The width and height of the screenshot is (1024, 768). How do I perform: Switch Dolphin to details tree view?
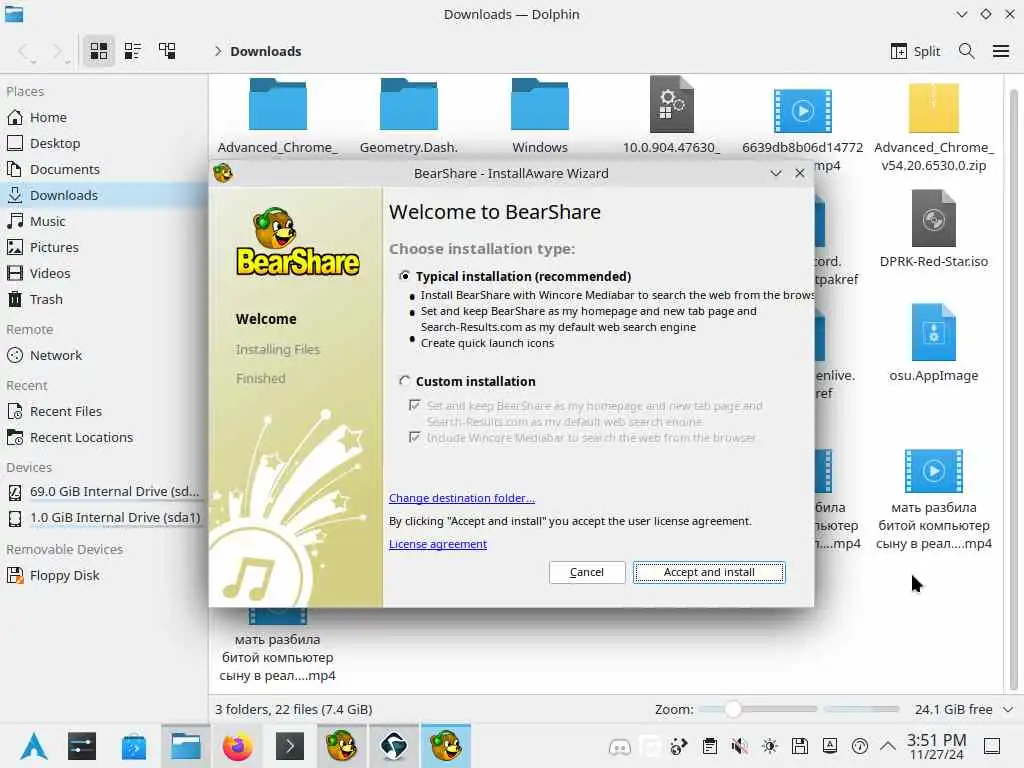[167, 51]
